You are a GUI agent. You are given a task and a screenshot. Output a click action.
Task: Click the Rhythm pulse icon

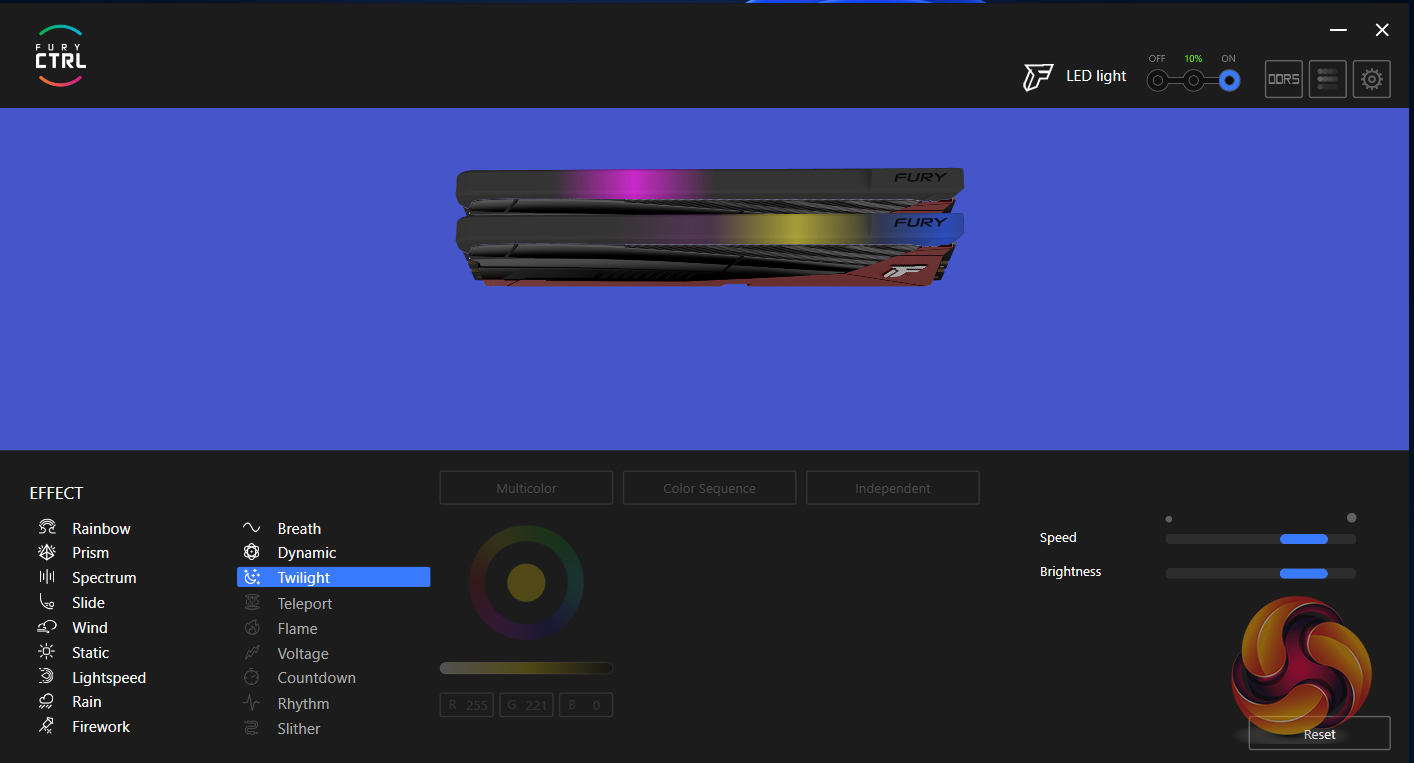pos(252,703)
